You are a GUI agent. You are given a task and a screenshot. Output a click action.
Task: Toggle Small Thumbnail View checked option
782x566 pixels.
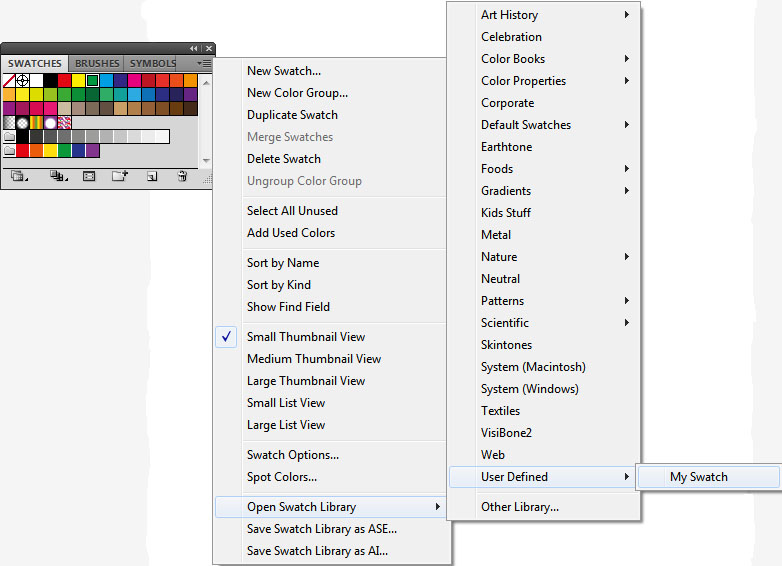tap(306, 337)
